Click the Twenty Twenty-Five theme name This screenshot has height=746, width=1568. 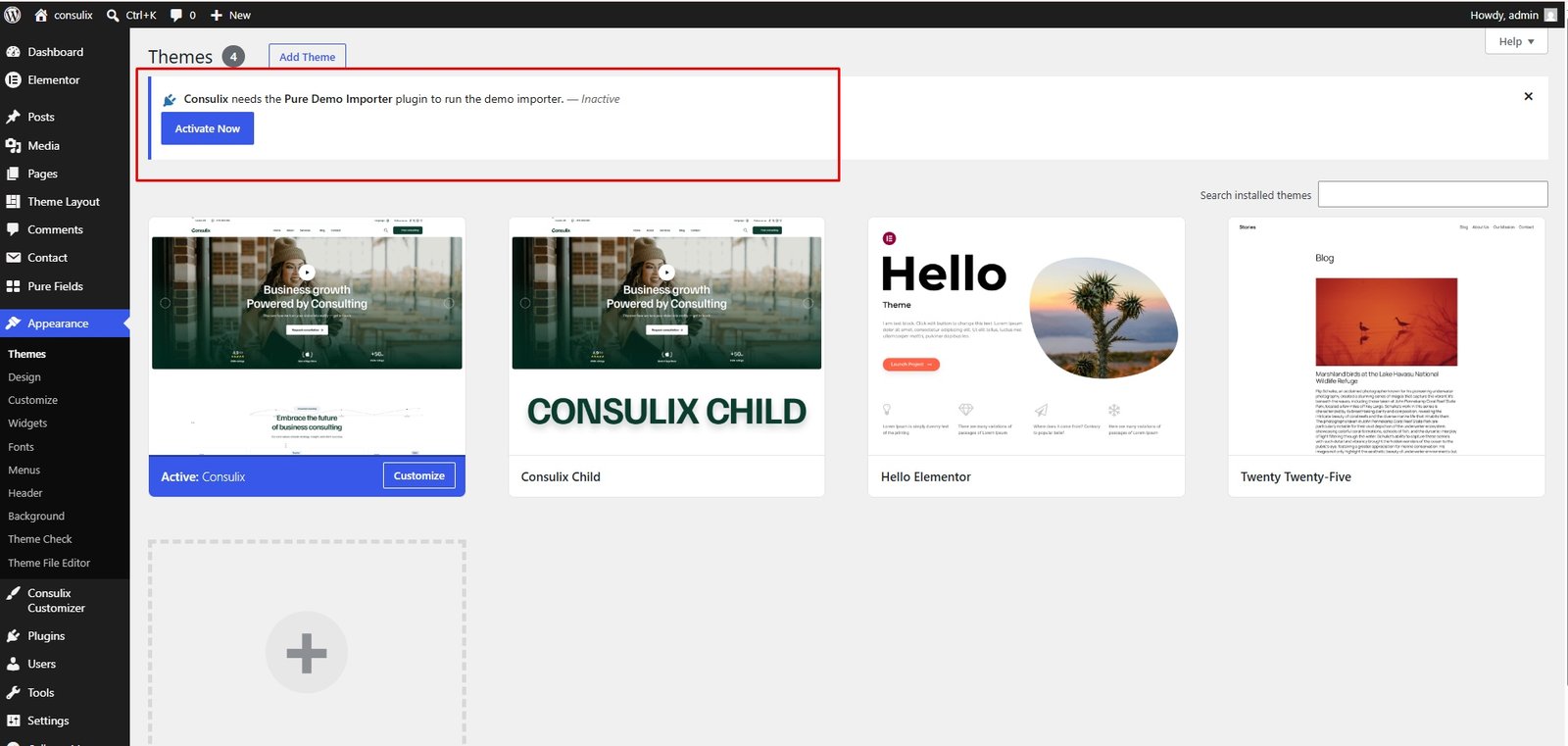pos(1296,476)
